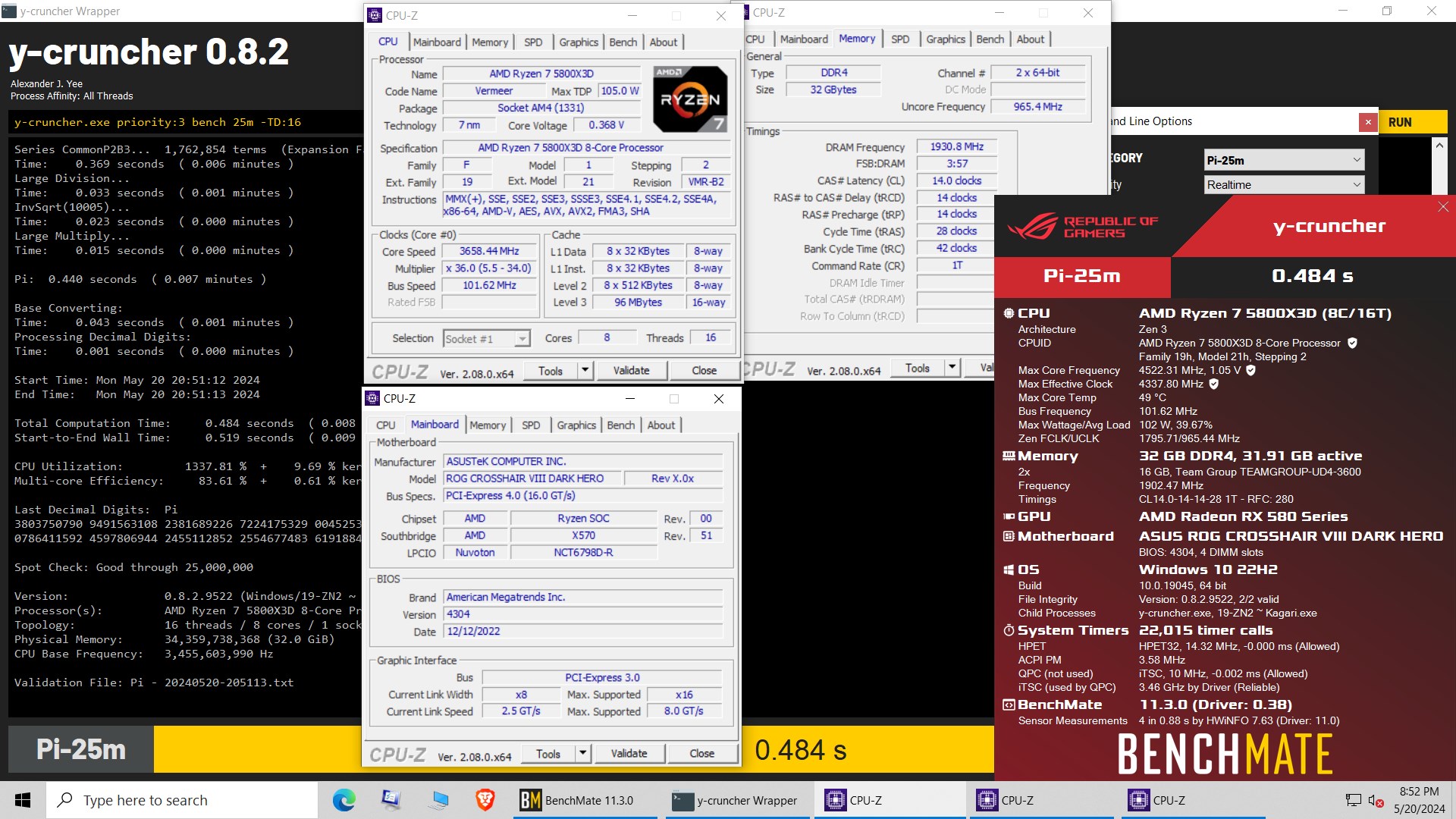The image size is (1456, 819).
Task: Click the yellow RUN button
Action: pos(1413,122)
